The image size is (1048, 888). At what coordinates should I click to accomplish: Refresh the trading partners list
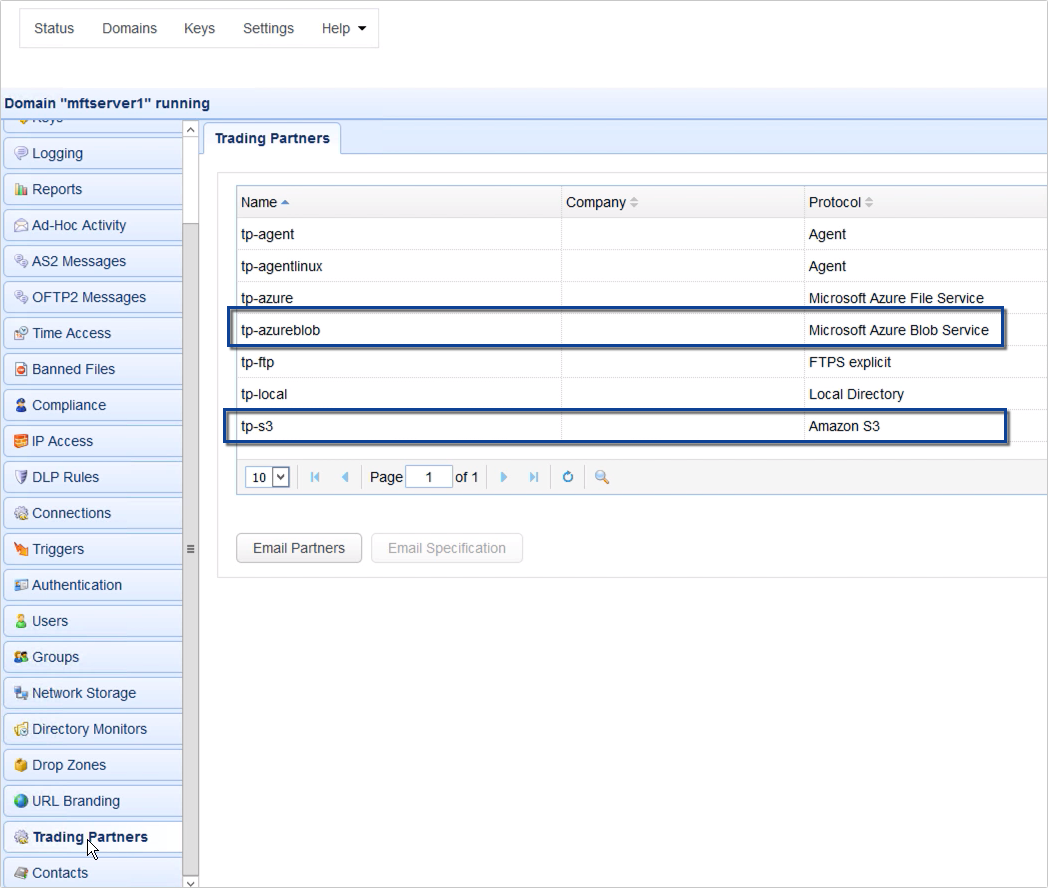pyautogui.click(x=567, y=477)
